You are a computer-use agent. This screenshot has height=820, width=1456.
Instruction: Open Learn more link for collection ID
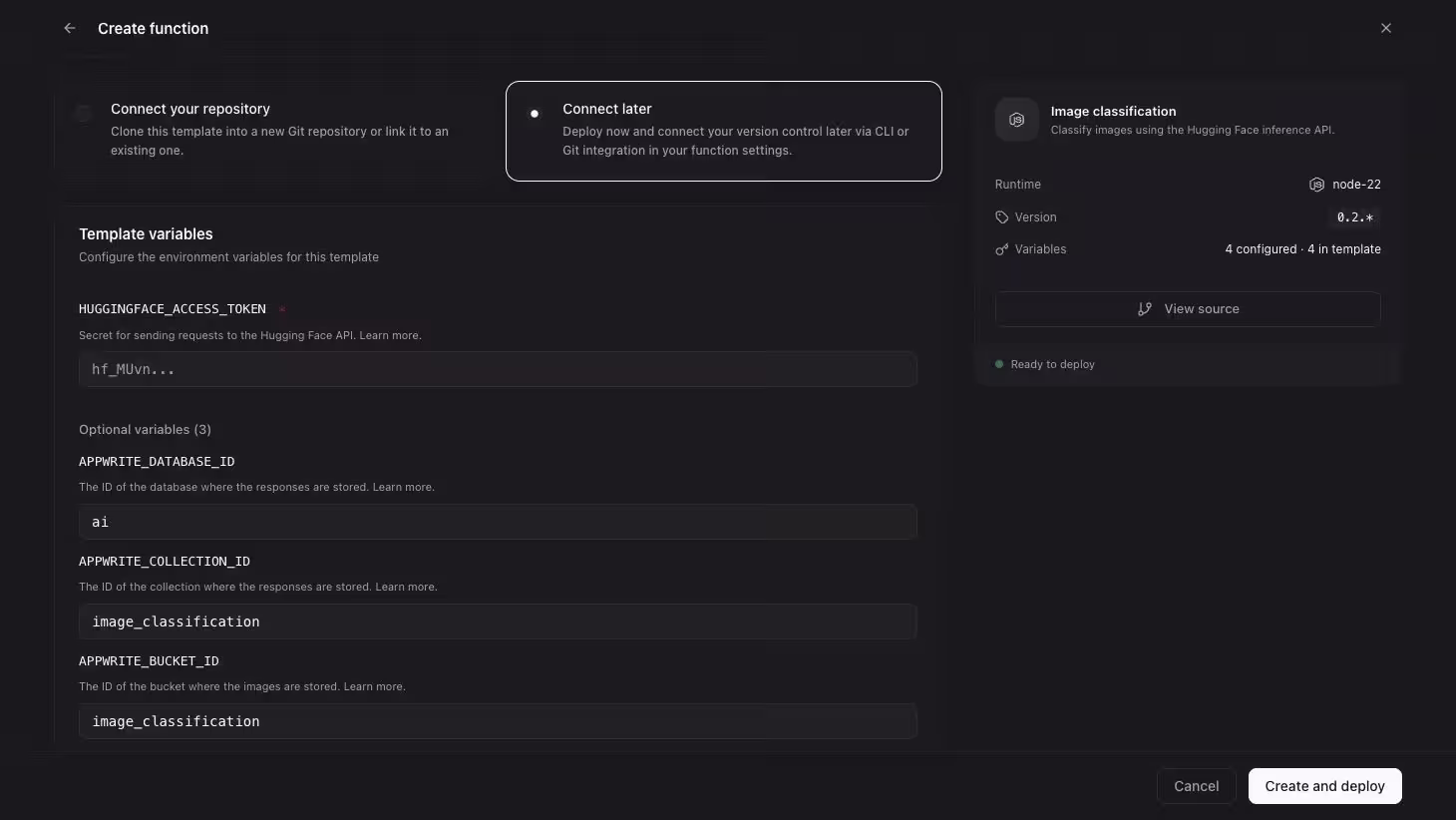[406, 587]
